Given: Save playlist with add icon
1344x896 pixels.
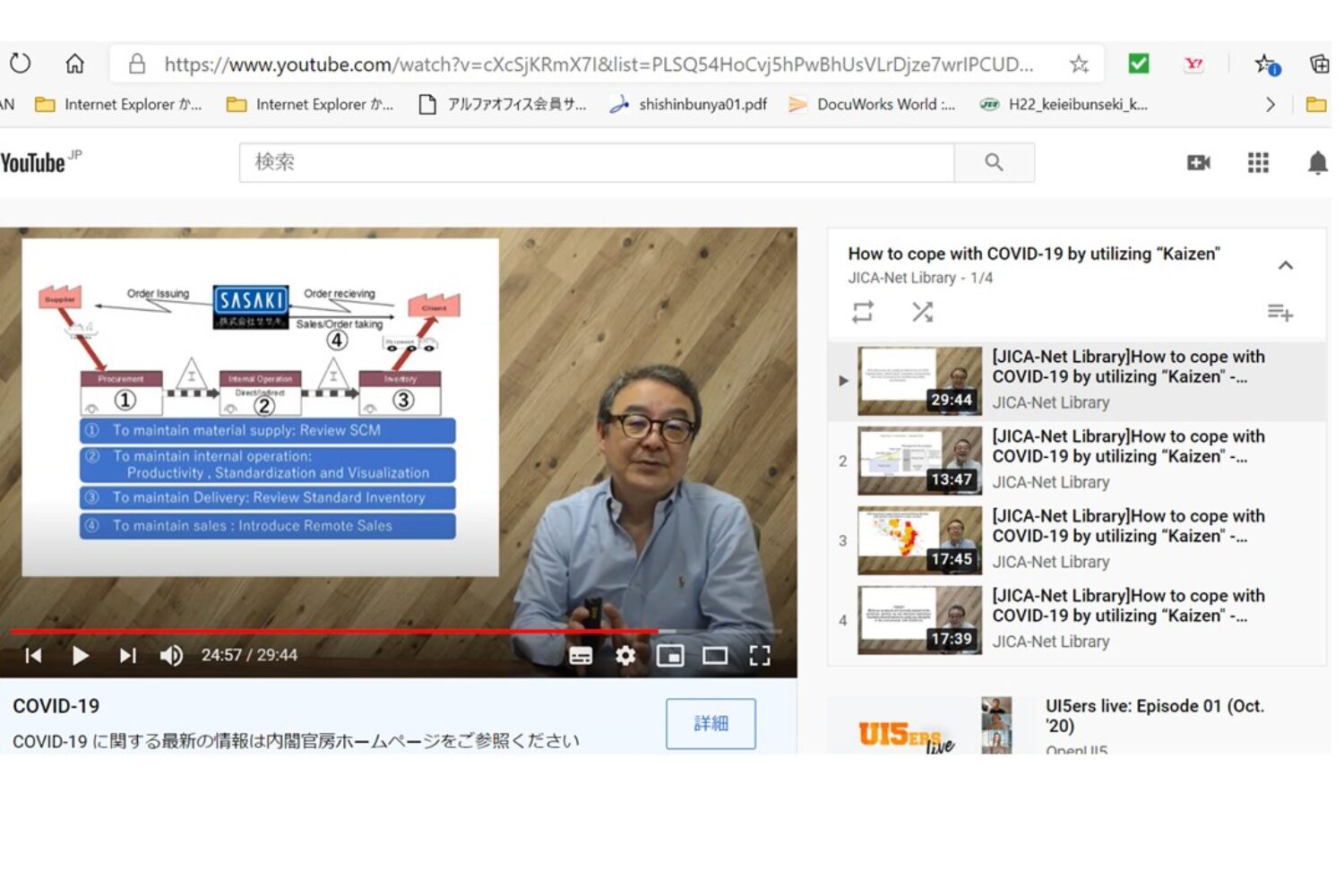Looking at the screenshot, I should click(1279, 313).
